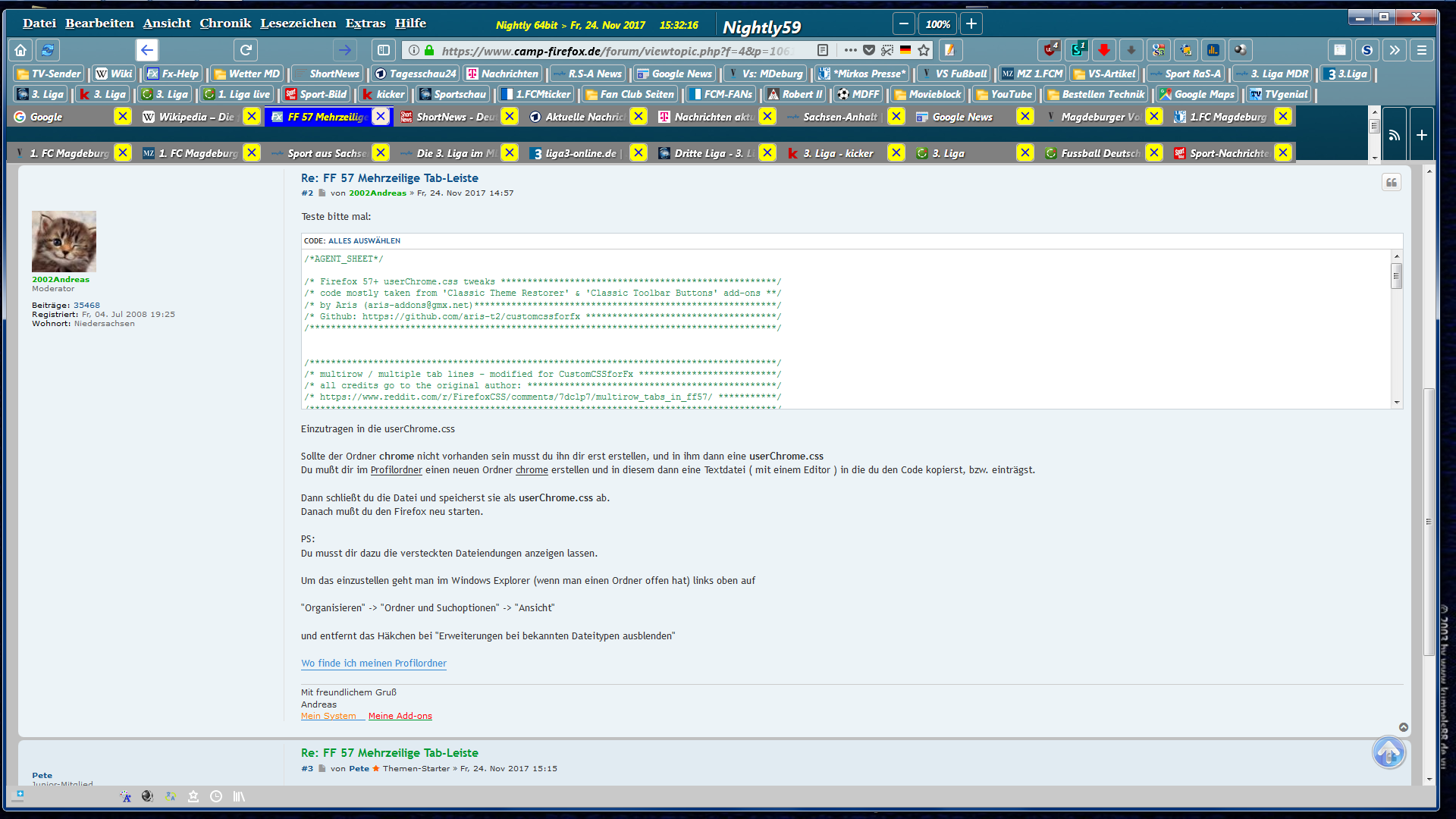Toggle the sidebar button in the toolbar

pos(384,50)
